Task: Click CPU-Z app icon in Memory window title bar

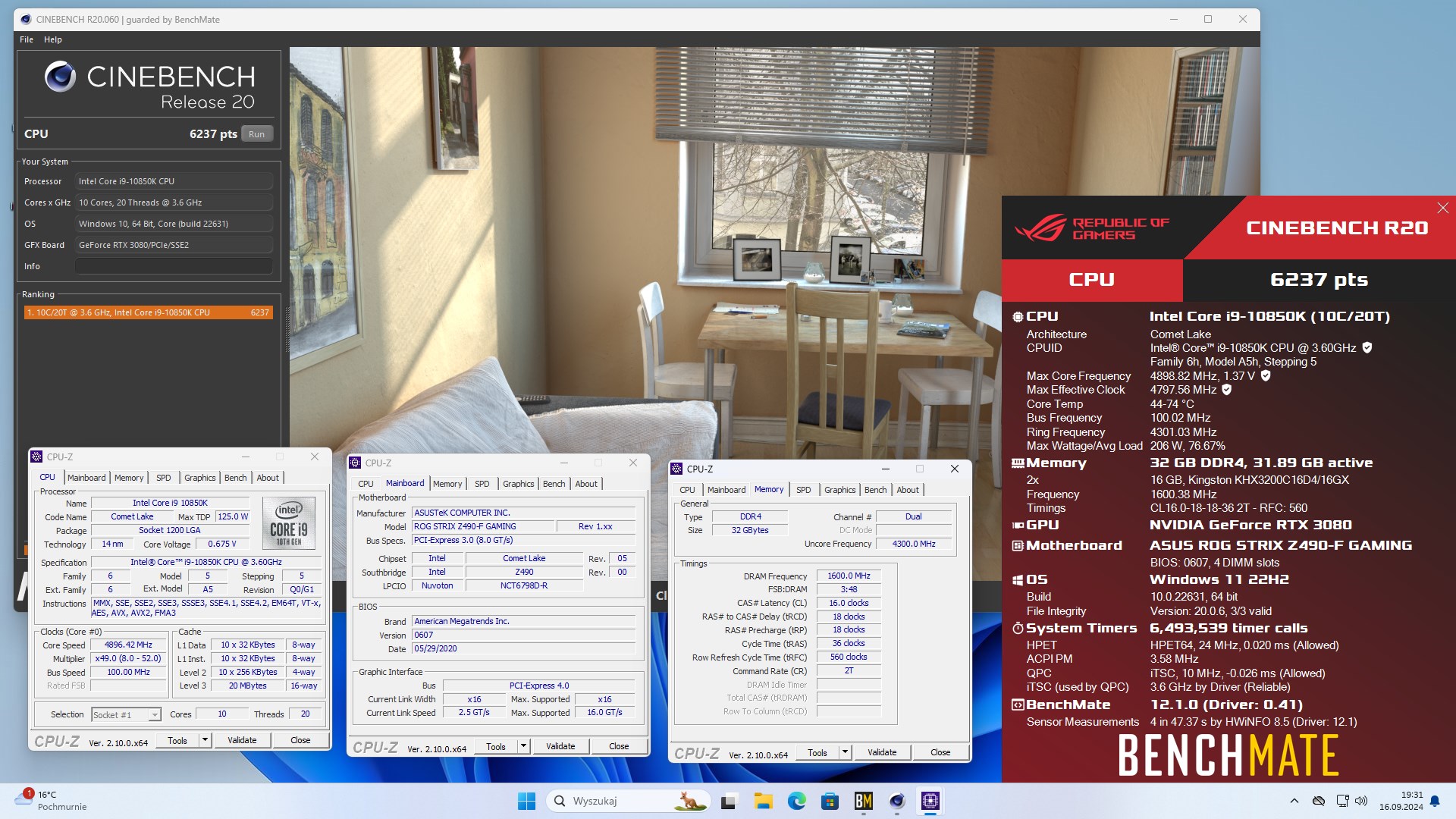Action: click(676, 469)
